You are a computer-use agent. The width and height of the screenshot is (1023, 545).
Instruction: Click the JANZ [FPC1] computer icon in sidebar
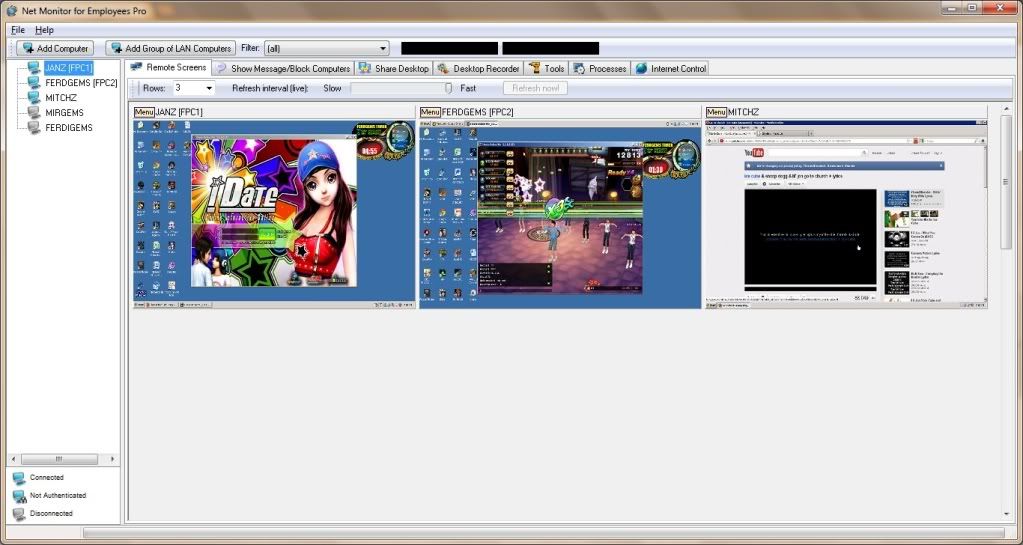(34, 68)
